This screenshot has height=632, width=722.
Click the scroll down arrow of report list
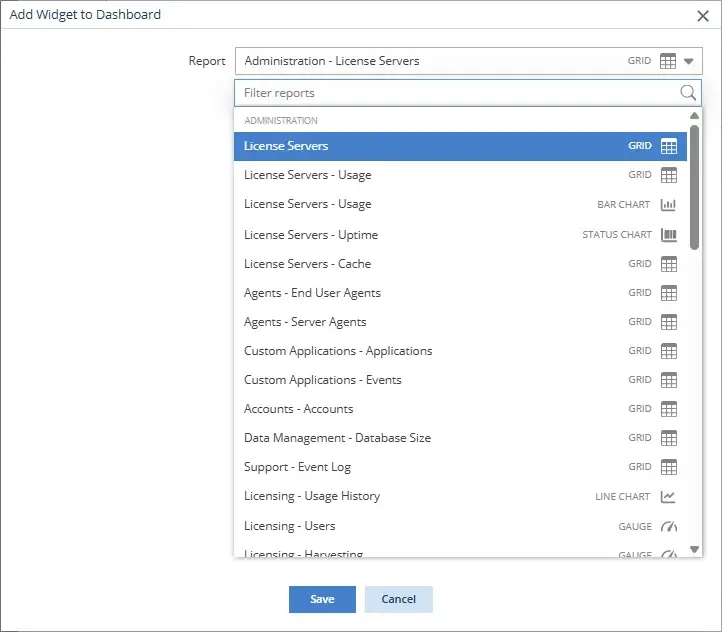coord(694,549)
